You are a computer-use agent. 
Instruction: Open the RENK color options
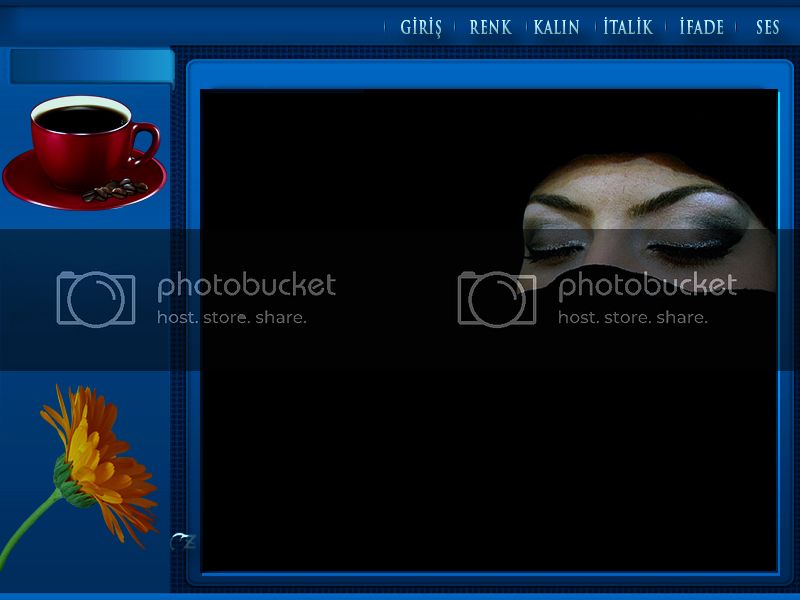click(490, 27)
